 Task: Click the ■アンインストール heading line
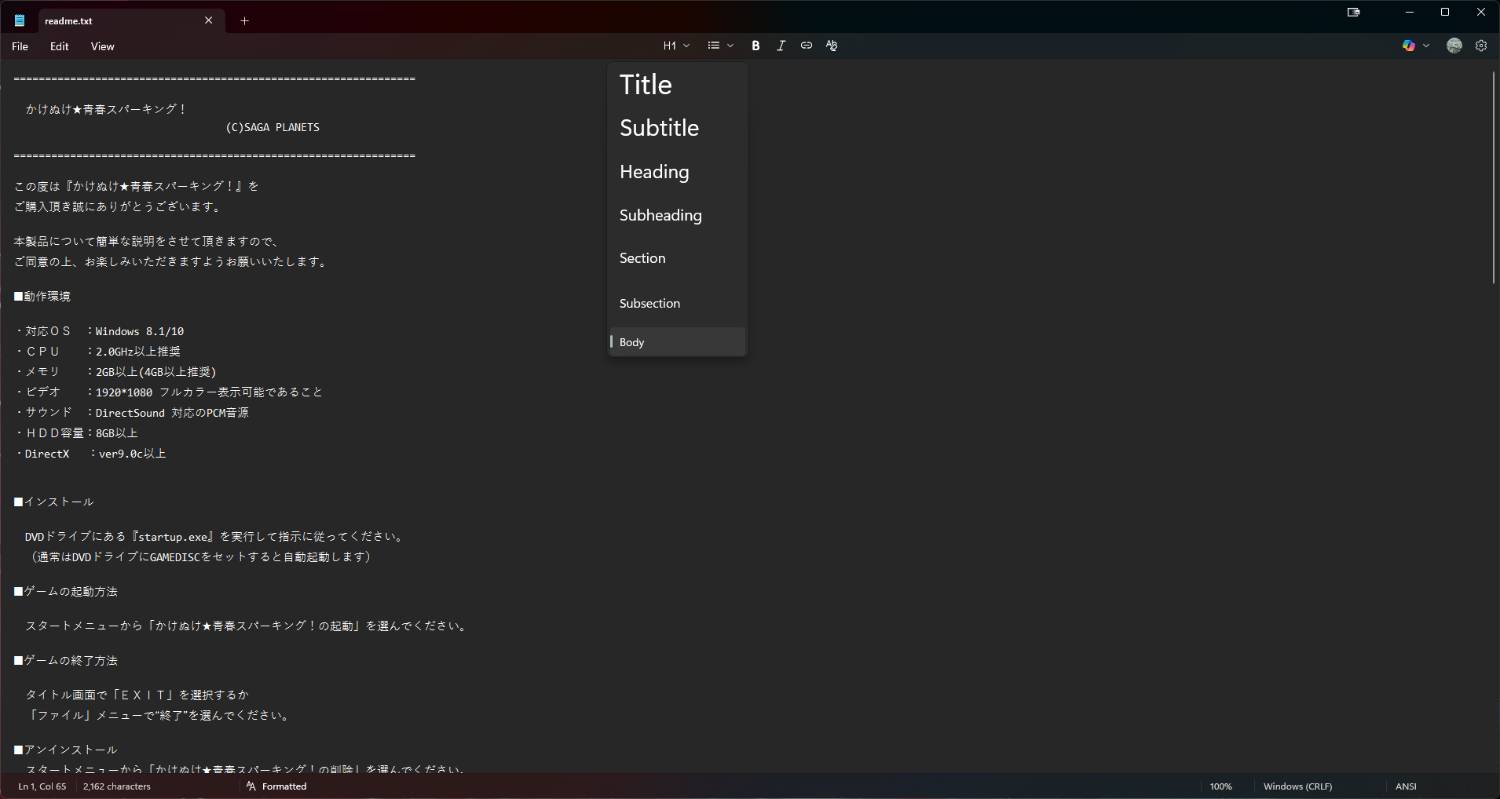(x=65, y=750)
